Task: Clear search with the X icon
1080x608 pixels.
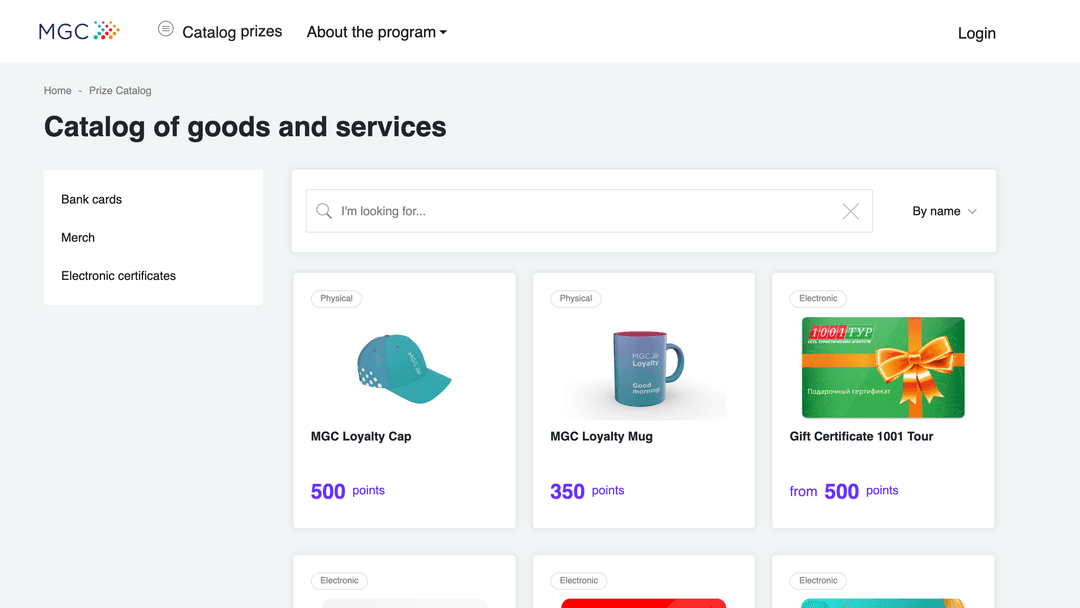Action: point(850,211)
